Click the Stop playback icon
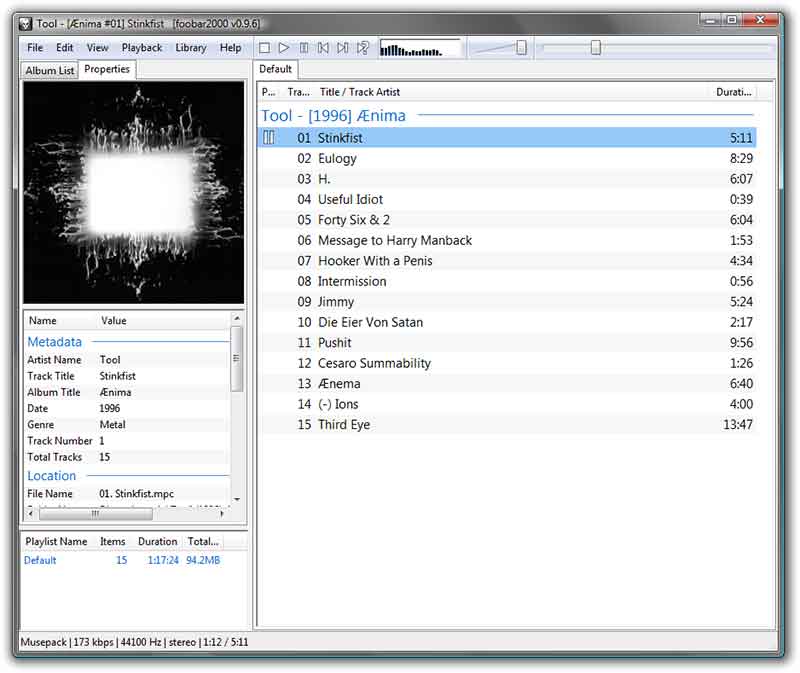Viewport: 800px width, 673px height. point(264,47)
